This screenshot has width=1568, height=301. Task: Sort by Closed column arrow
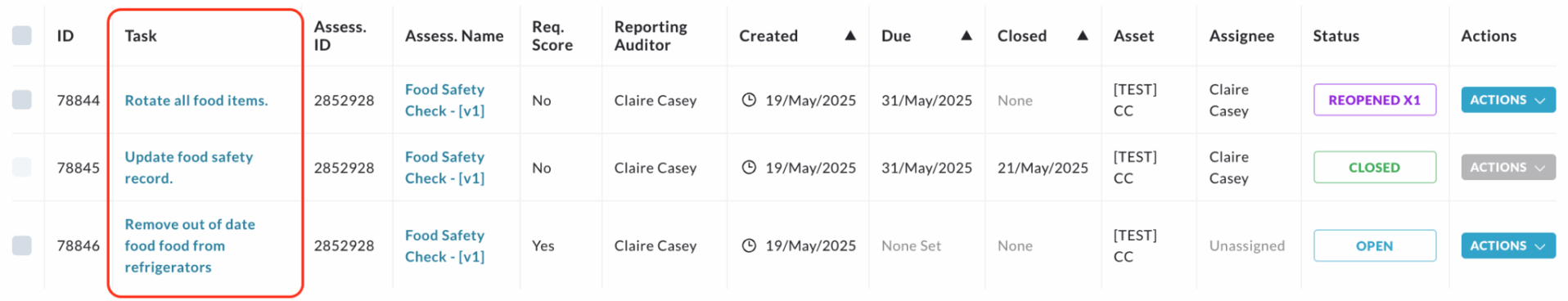pyautogui.click(x=1083, y=35)
